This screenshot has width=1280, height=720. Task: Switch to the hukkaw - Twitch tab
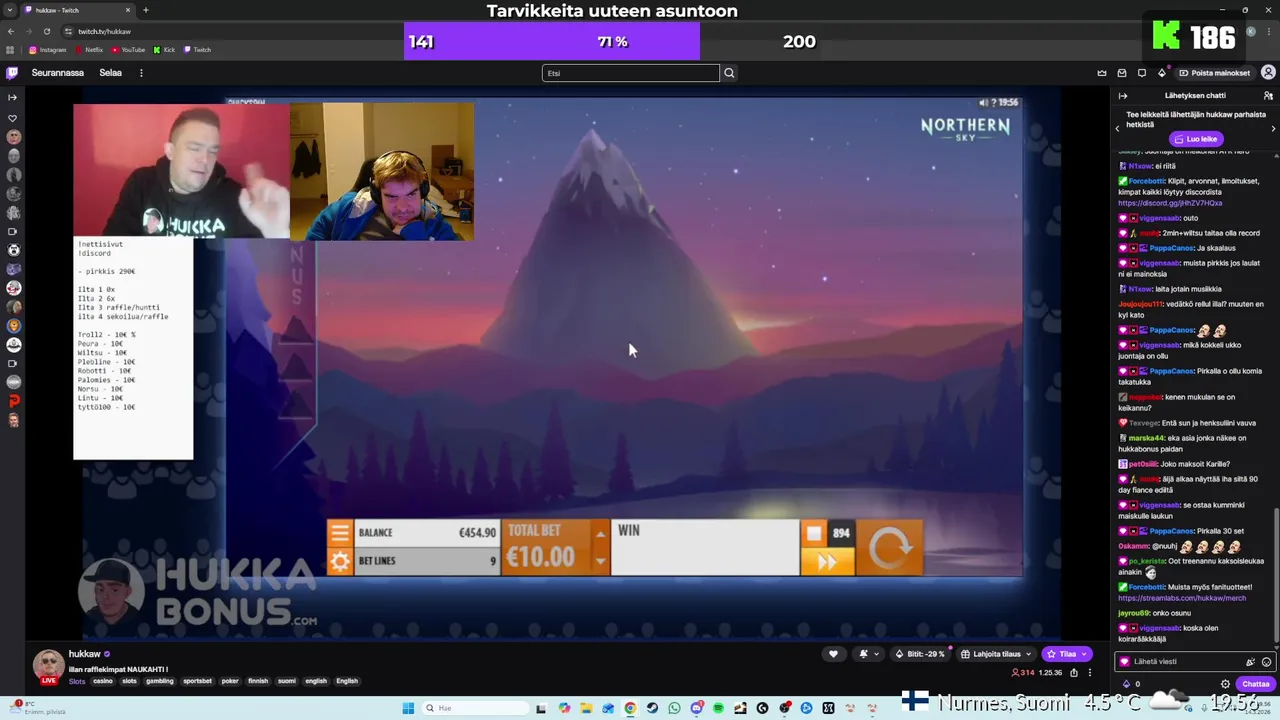78,10
